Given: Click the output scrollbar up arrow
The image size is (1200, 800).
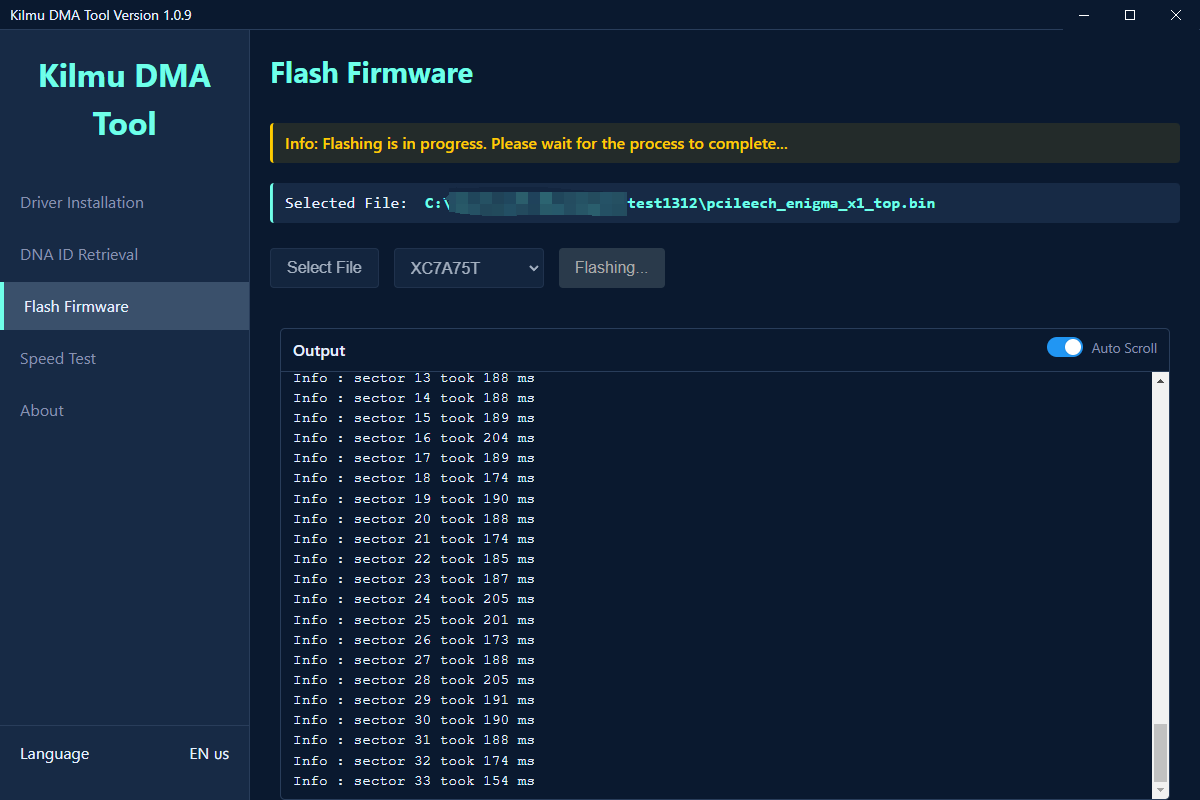Looking at the screenshot, I should (x=1160, y=381).
